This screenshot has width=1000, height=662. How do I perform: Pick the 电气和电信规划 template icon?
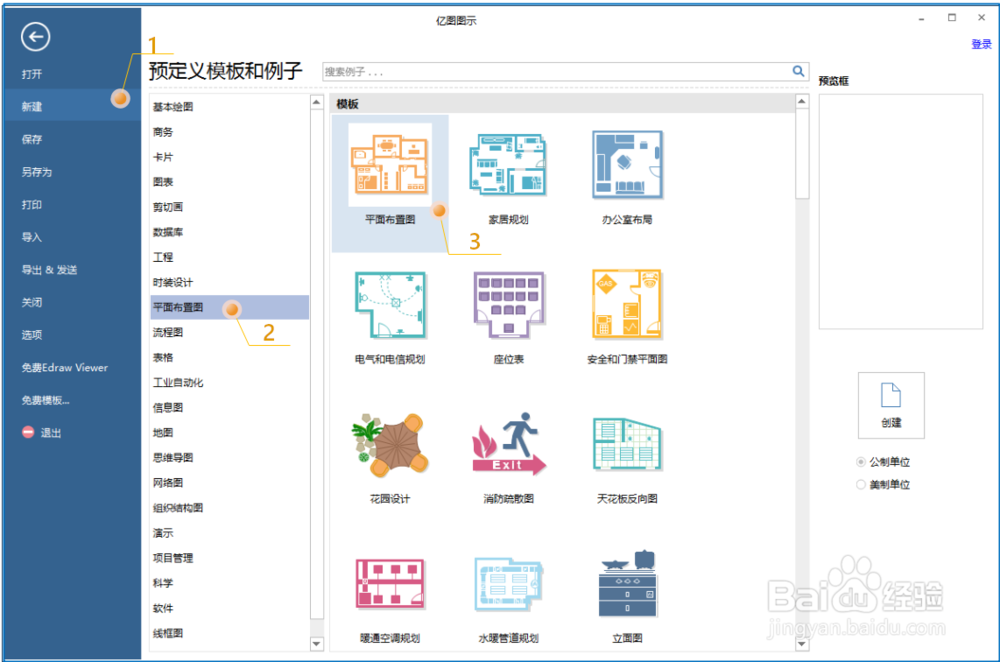(x=390, y=304)
